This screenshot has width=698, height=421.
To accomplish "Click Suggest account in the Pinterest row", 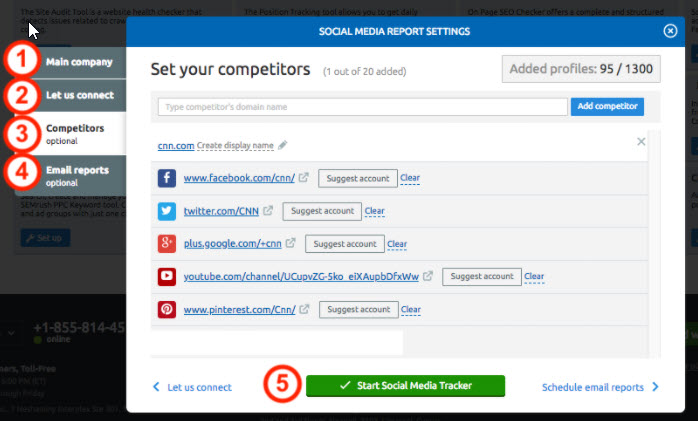I will tap(359, 310).
